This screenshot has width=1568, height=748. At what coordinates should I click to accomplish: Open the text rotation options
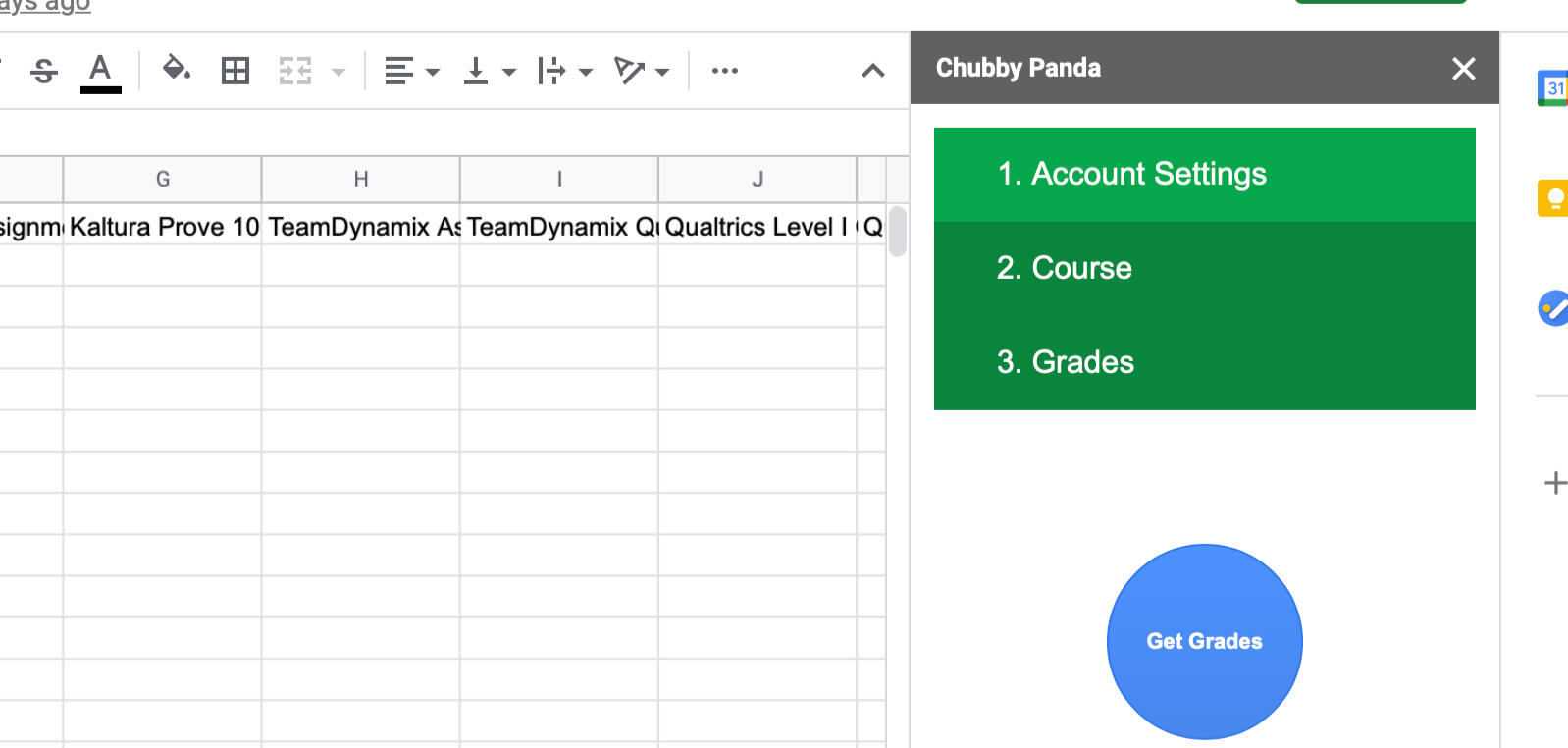(642, 71)
